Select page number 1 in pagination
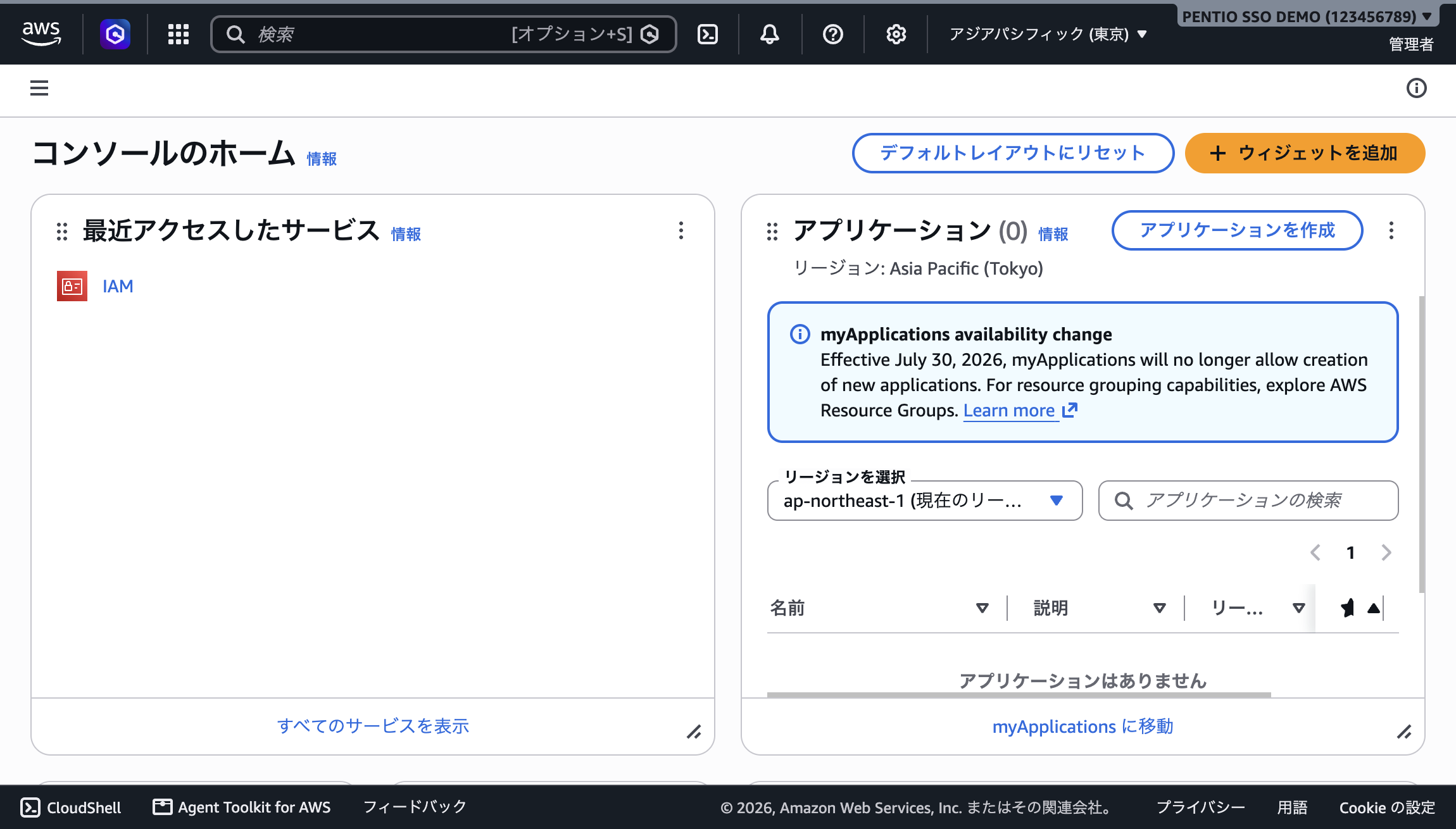 click(1351, 552)
